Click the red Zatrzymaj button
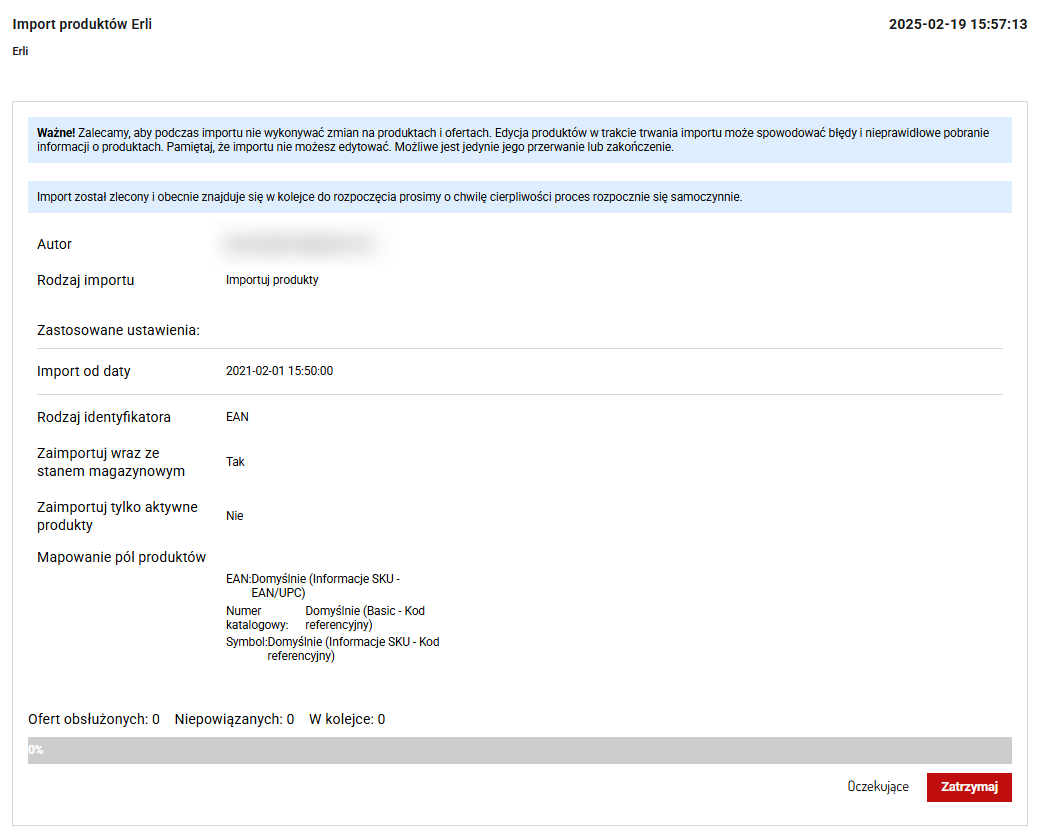The width and height of the screenshot is (1039, 837). click(x=968, y=787)
